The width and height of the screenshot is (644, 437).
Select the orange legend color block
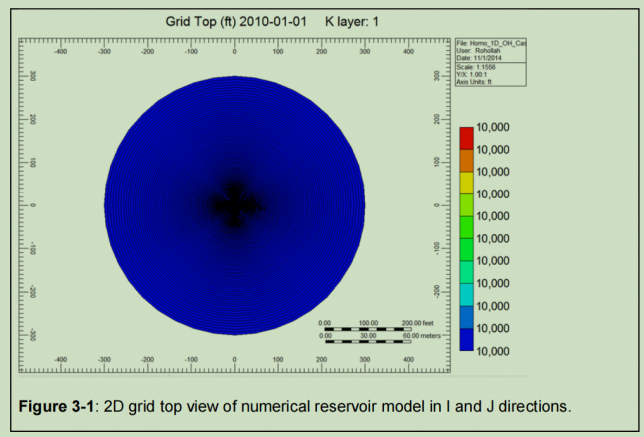pos(465,161)
